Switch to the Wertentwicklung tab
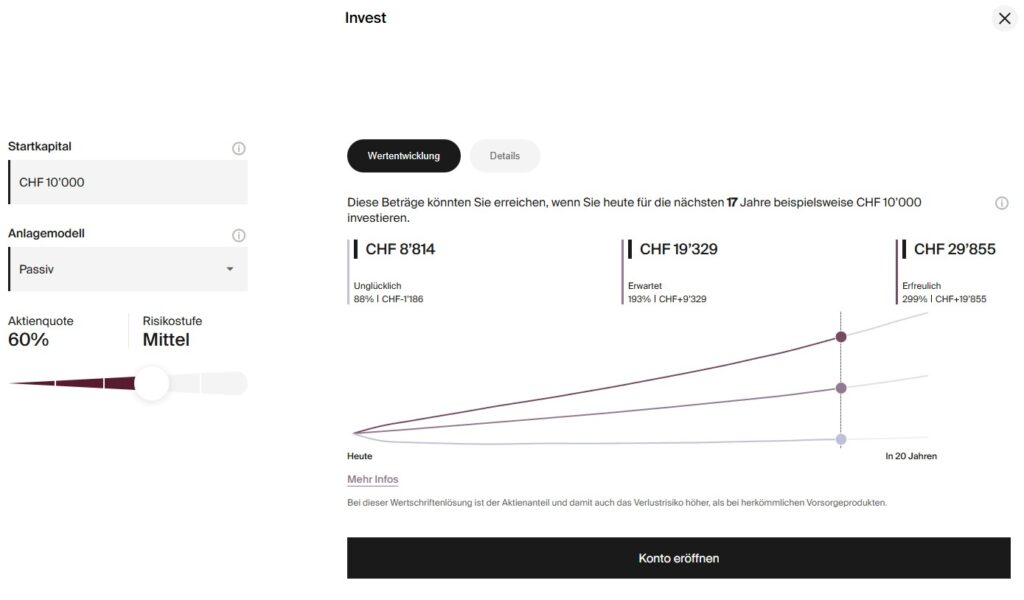The image size is (1024, 600). coord(403,156)
